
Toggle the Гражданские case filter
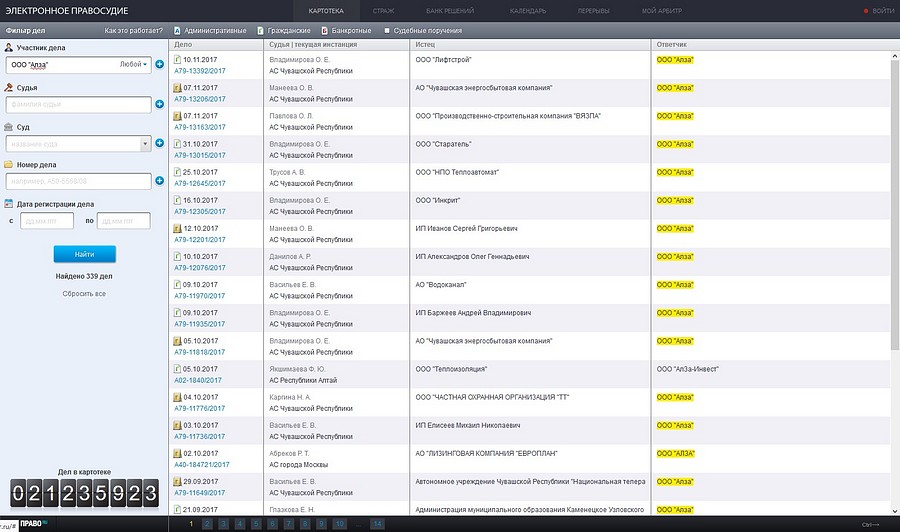click(284, 30)
